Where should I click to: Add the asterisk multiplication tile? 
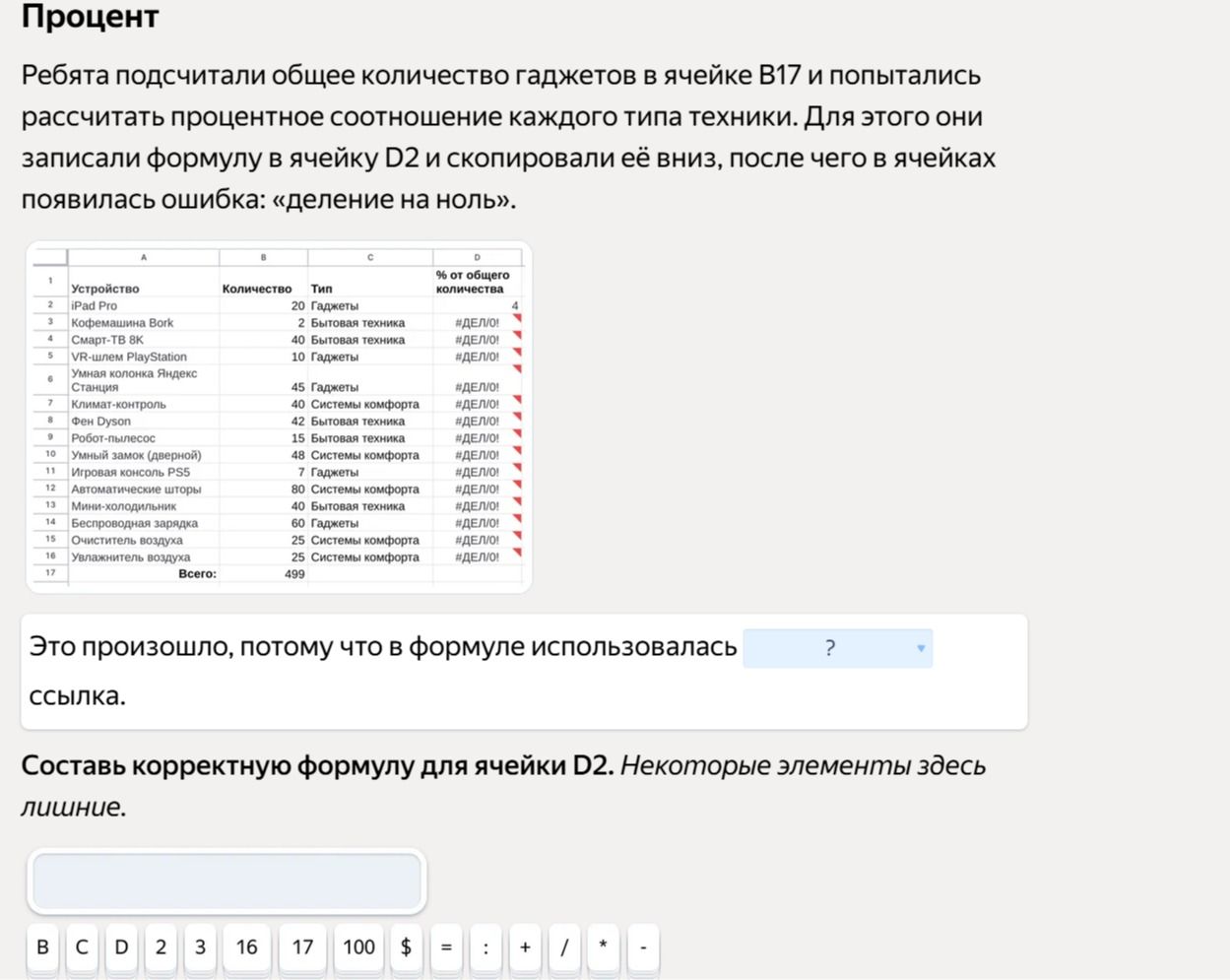point(604,947)
